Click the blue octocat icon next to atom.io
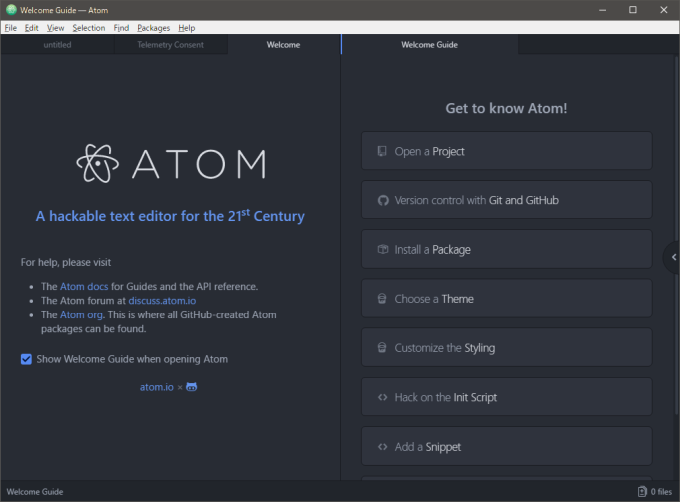 pos(192,387)
